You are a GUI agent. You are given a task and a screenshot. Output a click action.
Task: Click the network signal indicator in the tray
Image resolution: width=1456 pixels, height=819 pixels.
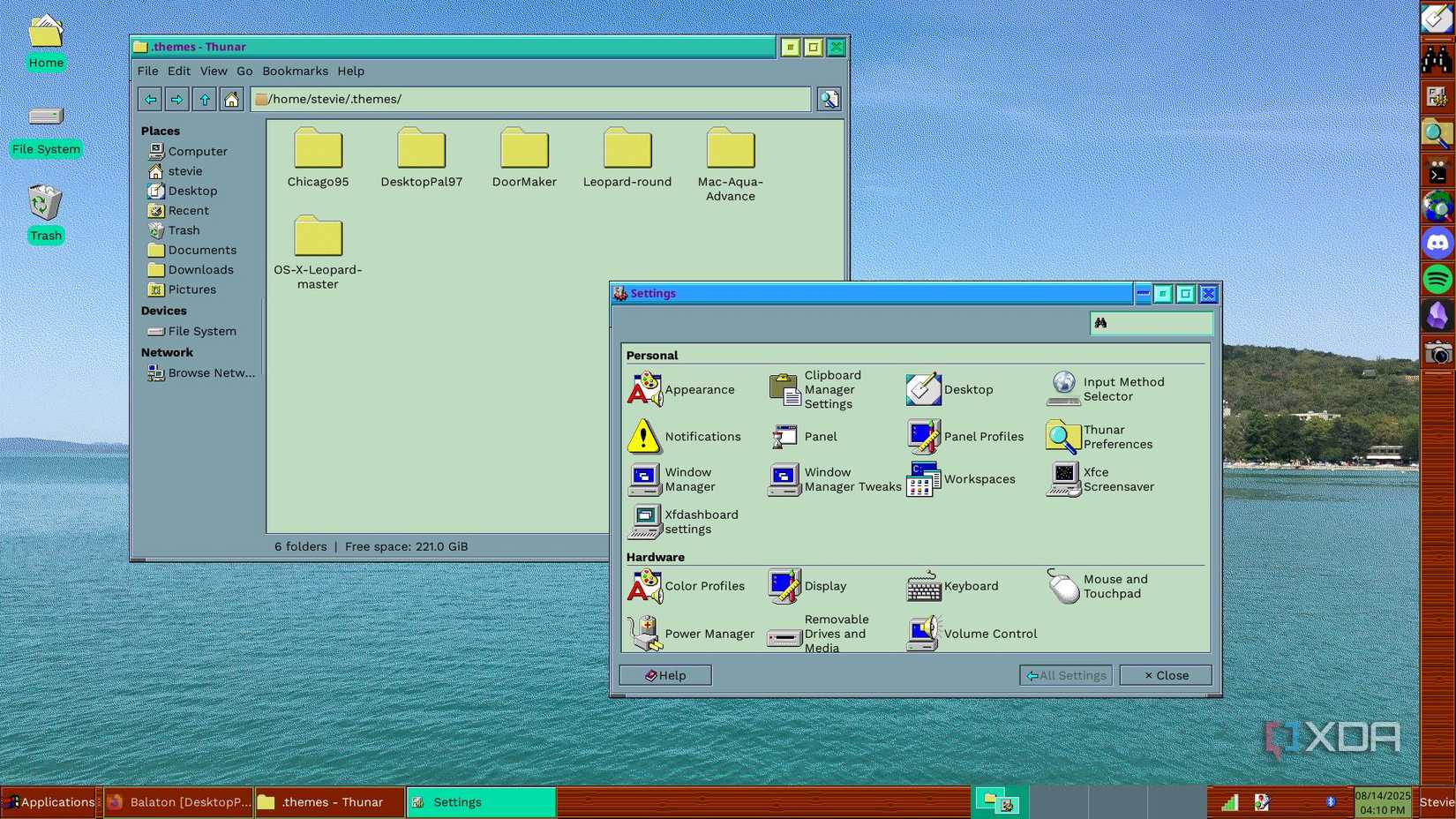tap(1229, 802)
